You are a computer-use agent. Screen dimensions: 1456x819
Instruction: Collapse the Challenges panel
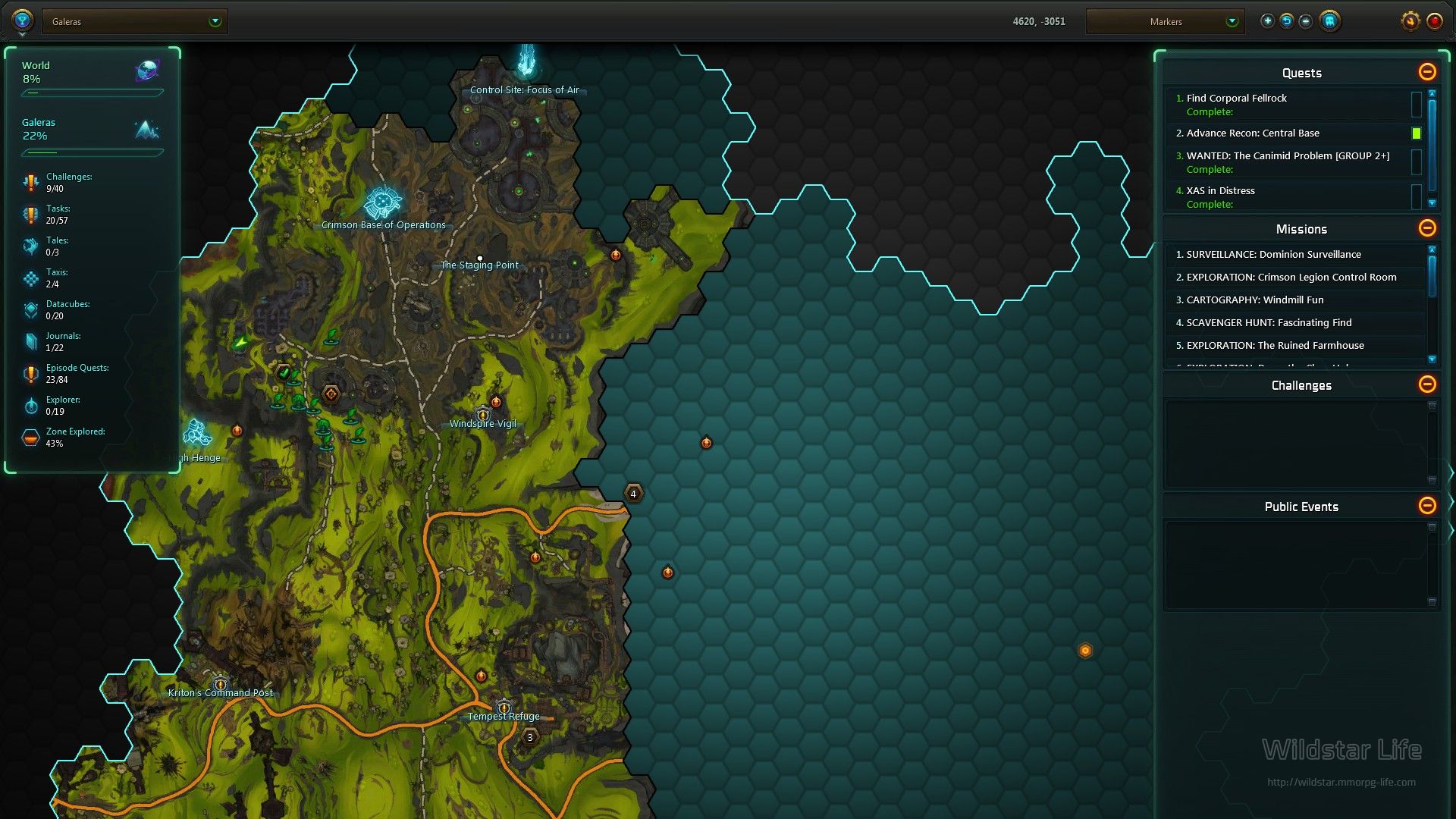coord(1427,384)
